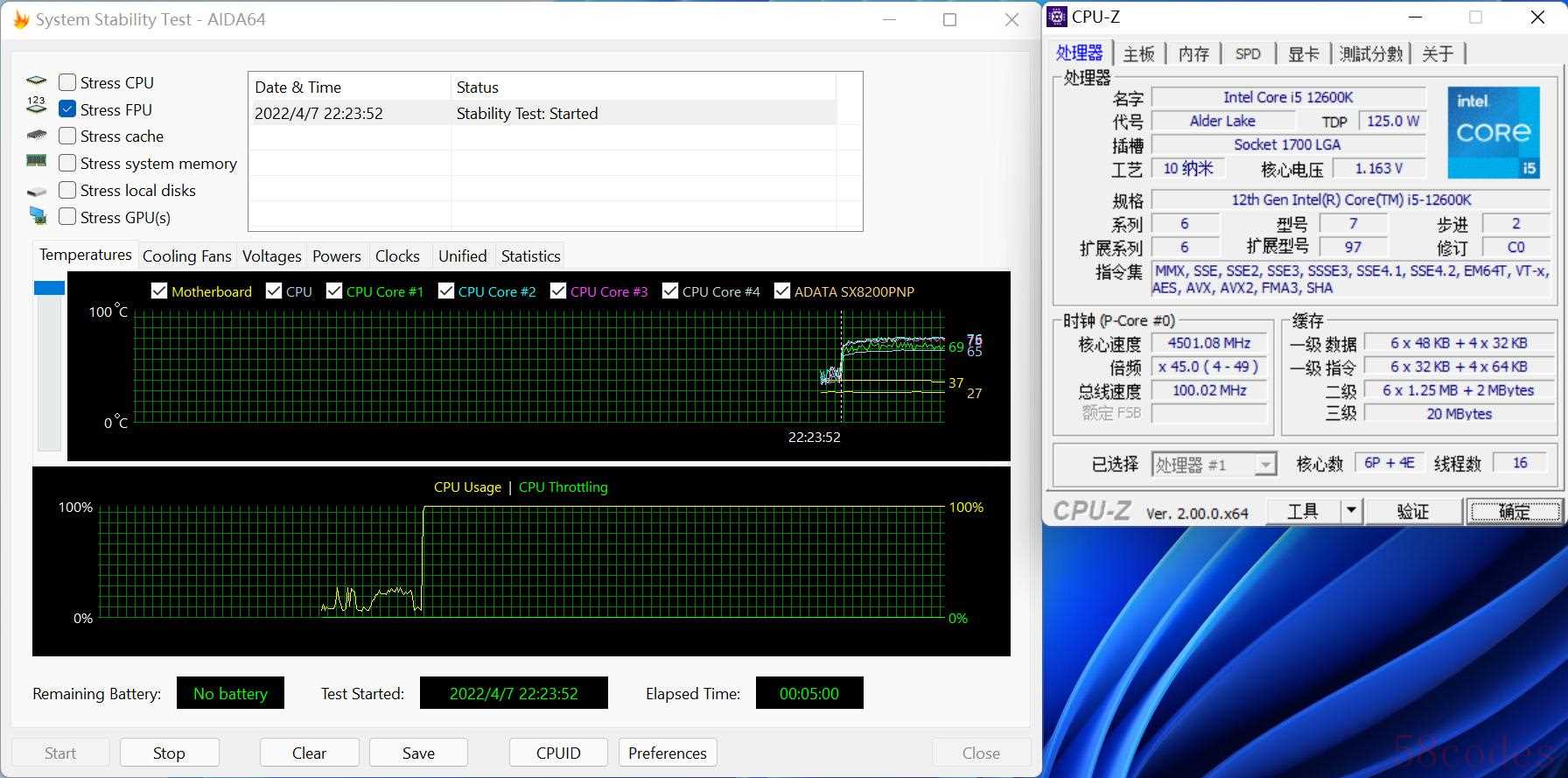Open the CPU-Z SPD tab
The image size is (1568, 778).
click(x=1248, y=53)
